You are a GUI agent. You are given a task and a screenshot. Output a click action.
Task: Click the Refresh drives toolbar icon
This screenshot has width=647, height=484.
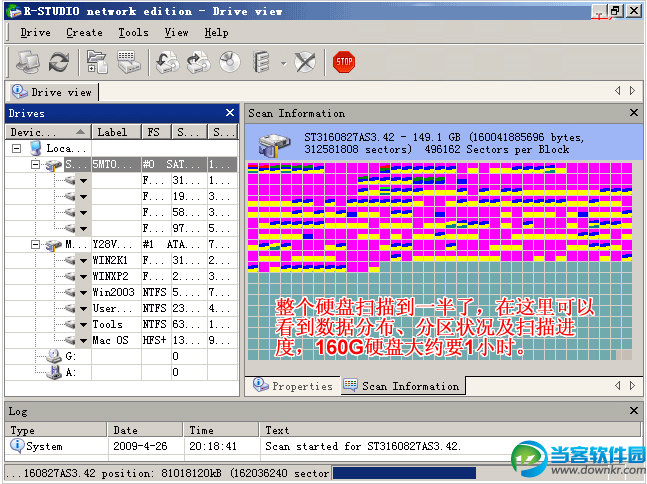tap(59, 62)
